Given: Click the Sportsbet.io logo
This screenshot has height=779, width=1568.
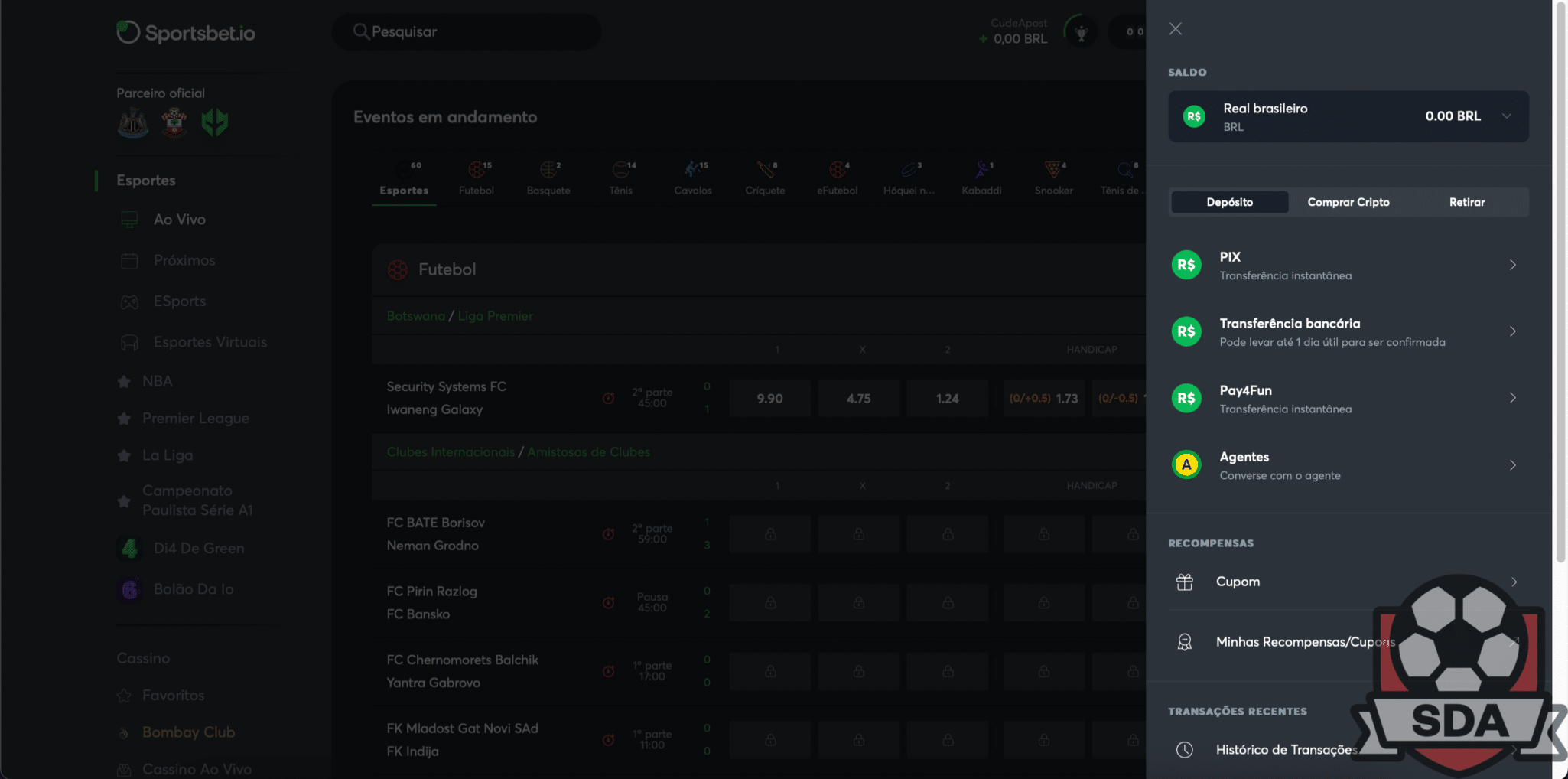Looking at the screenshot, I should click(186, 32).
